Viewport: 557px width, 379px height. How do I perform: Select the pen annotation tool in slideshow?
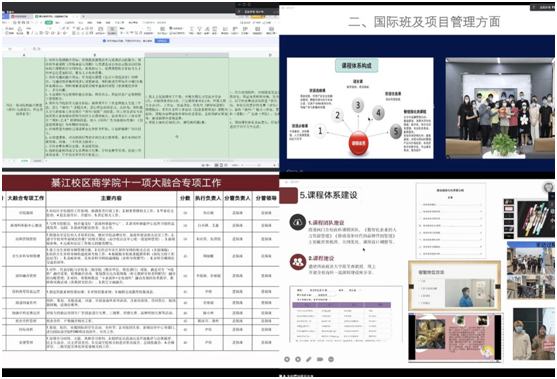tap(309, 359)
